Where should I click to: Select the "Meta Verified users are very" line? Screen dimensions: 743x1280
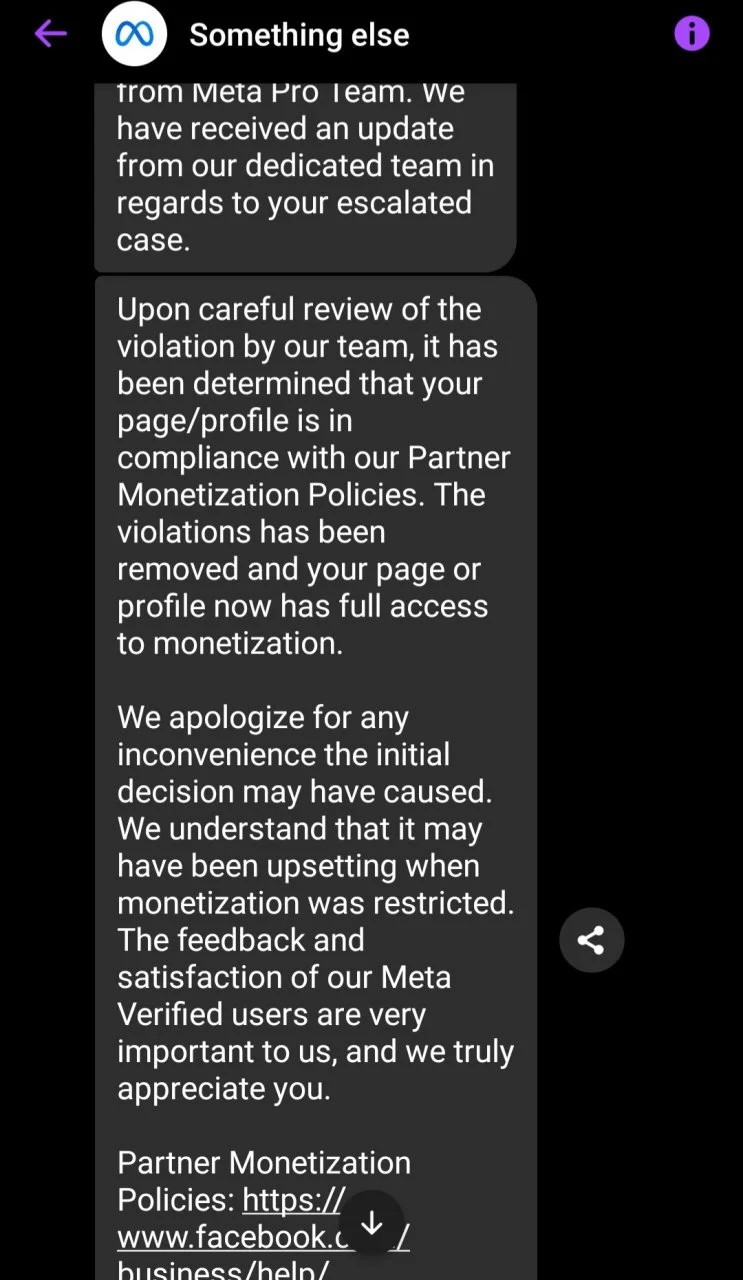[271, 1014]
